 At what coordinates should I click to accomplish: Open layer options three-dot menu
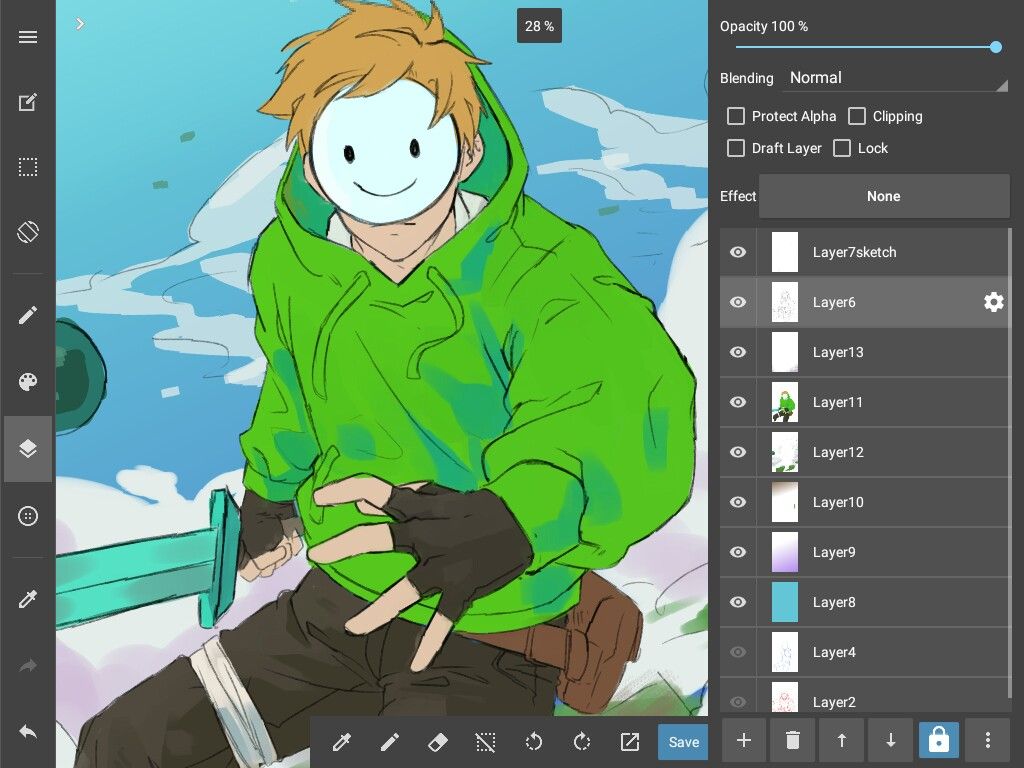click(987, 740)
